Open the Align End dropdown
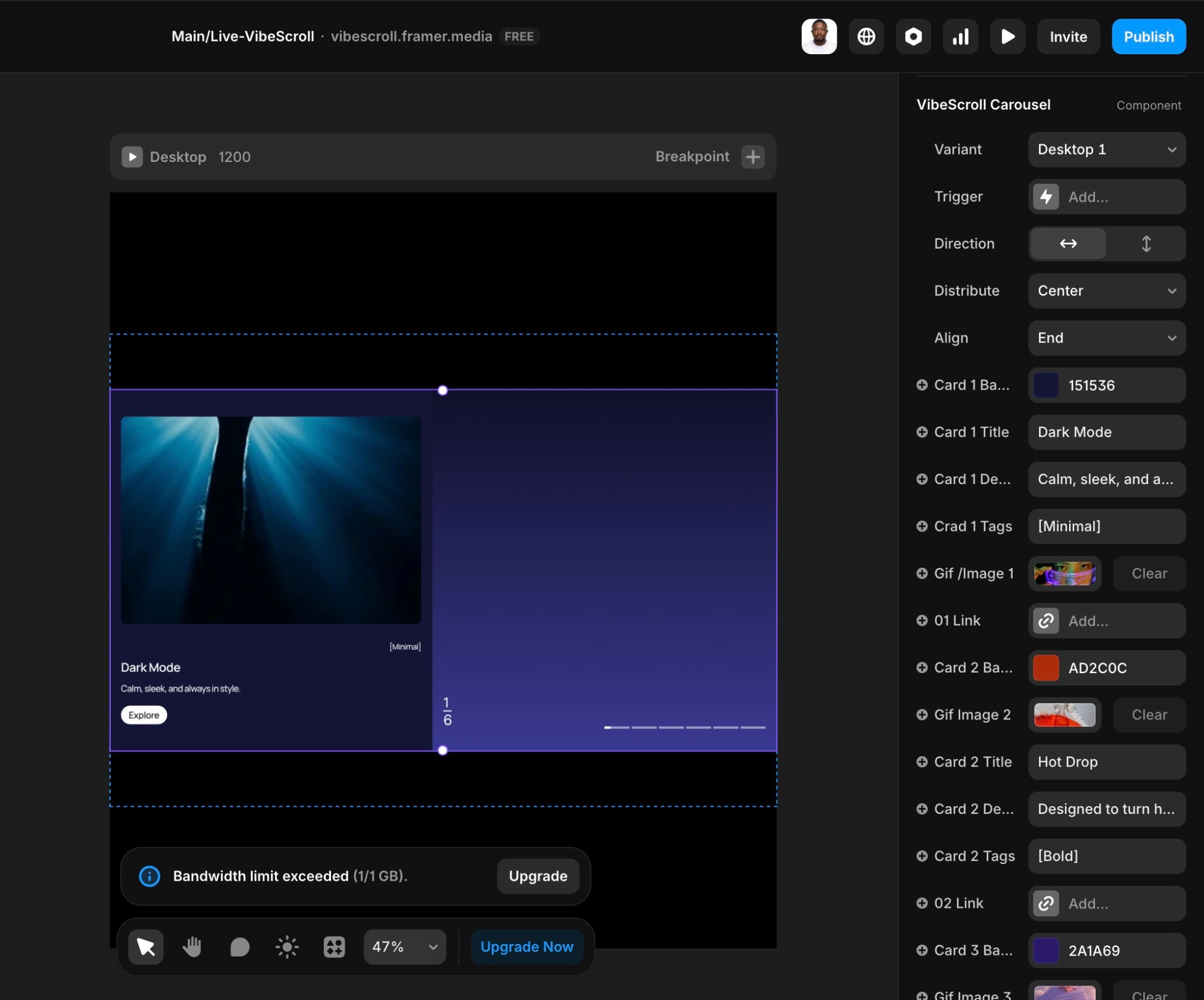Image resolution: width=1204 pixels, height=1000 pixels. pos(1107,338)
